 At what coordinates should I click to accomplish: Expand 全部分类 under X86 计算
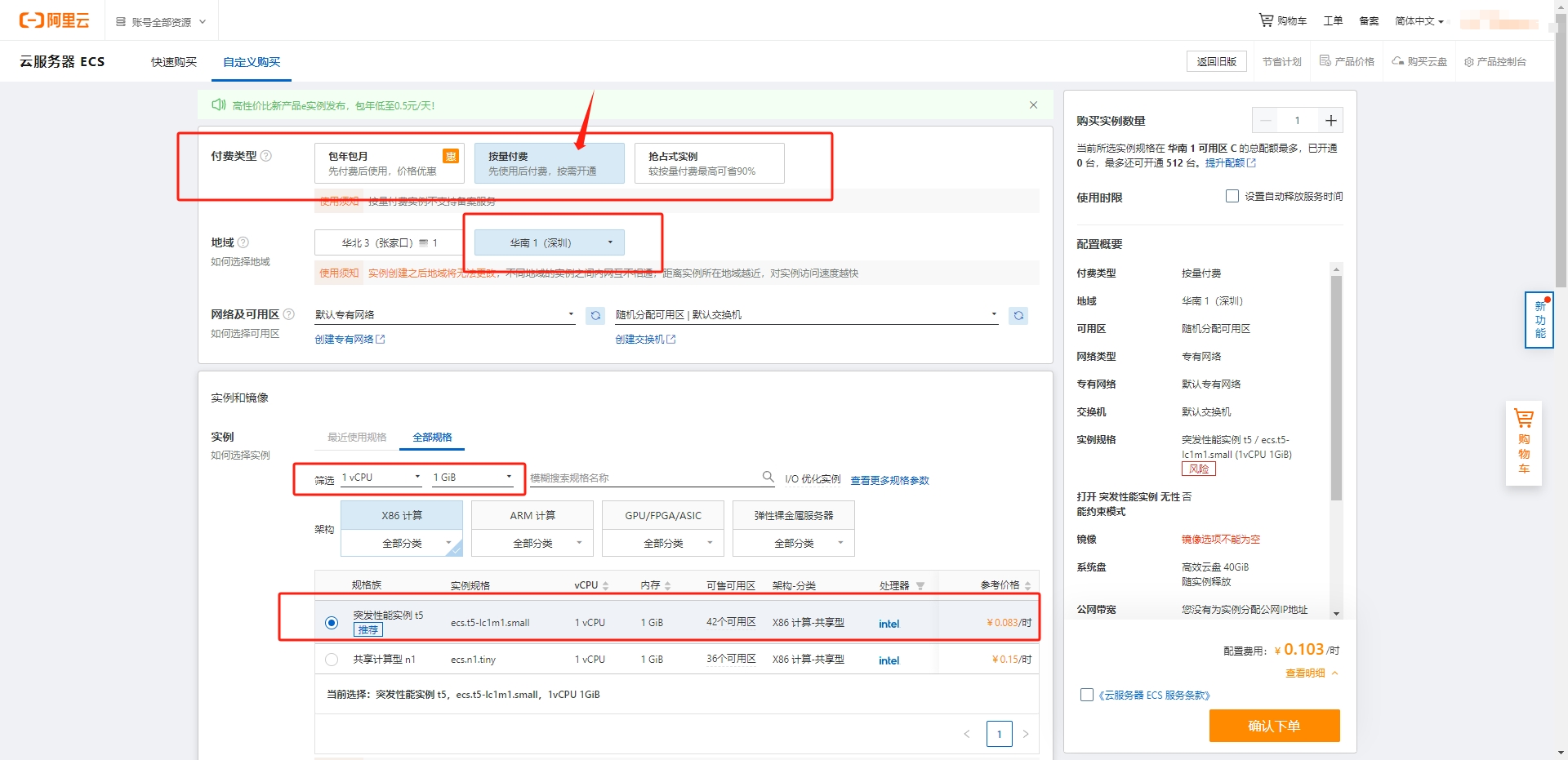(x=402, y=543)
